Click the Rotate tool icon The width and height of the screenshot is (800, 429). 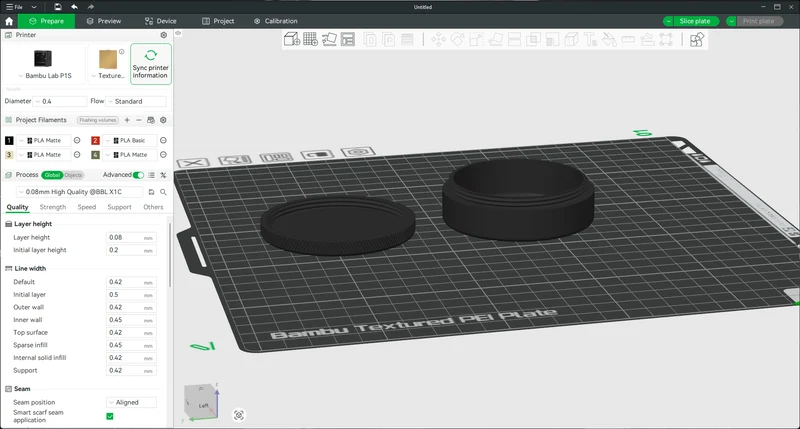point(457,39)
